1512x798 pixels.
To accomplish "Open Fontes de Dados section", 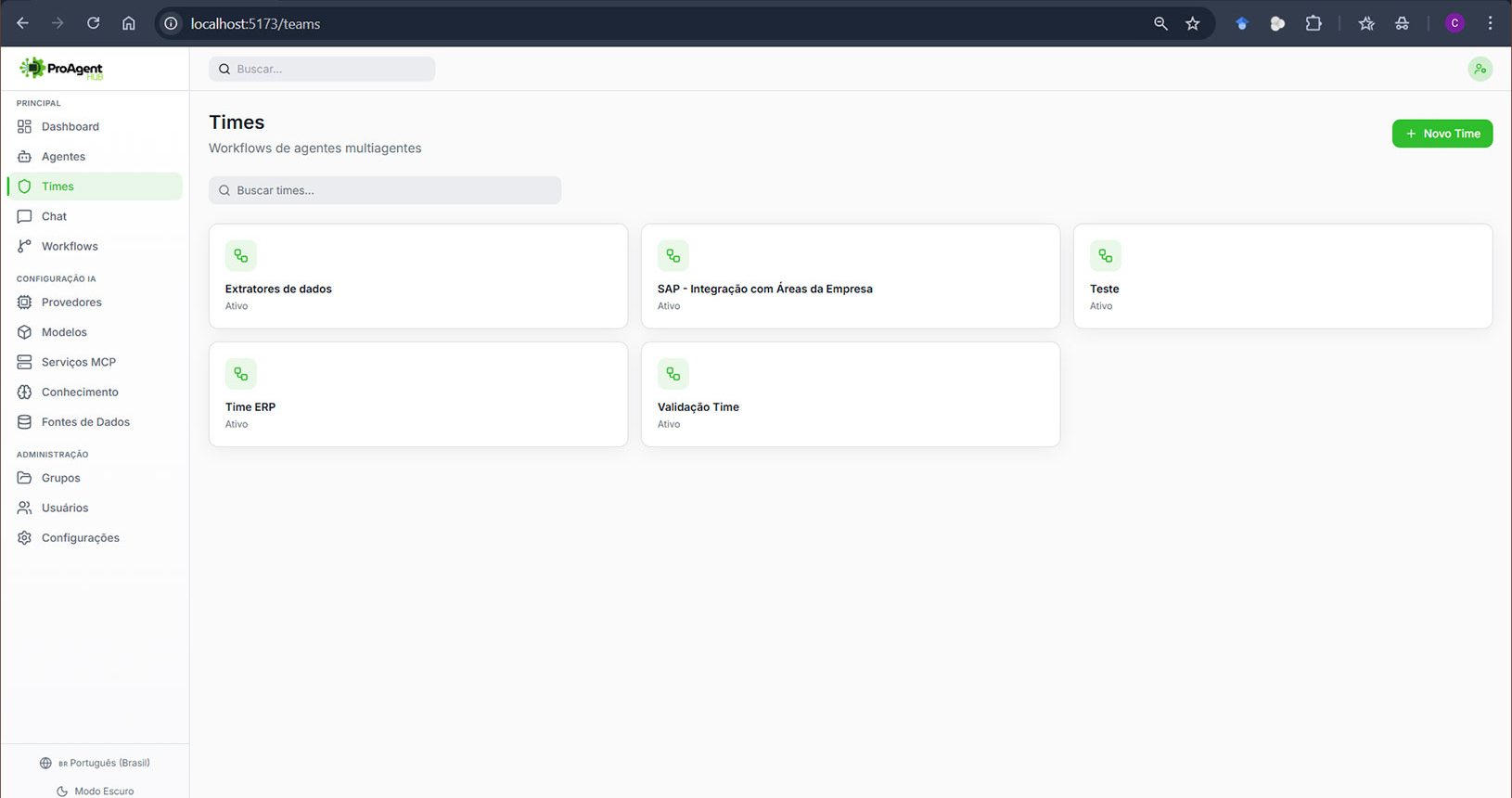I will tap(85, 422).
